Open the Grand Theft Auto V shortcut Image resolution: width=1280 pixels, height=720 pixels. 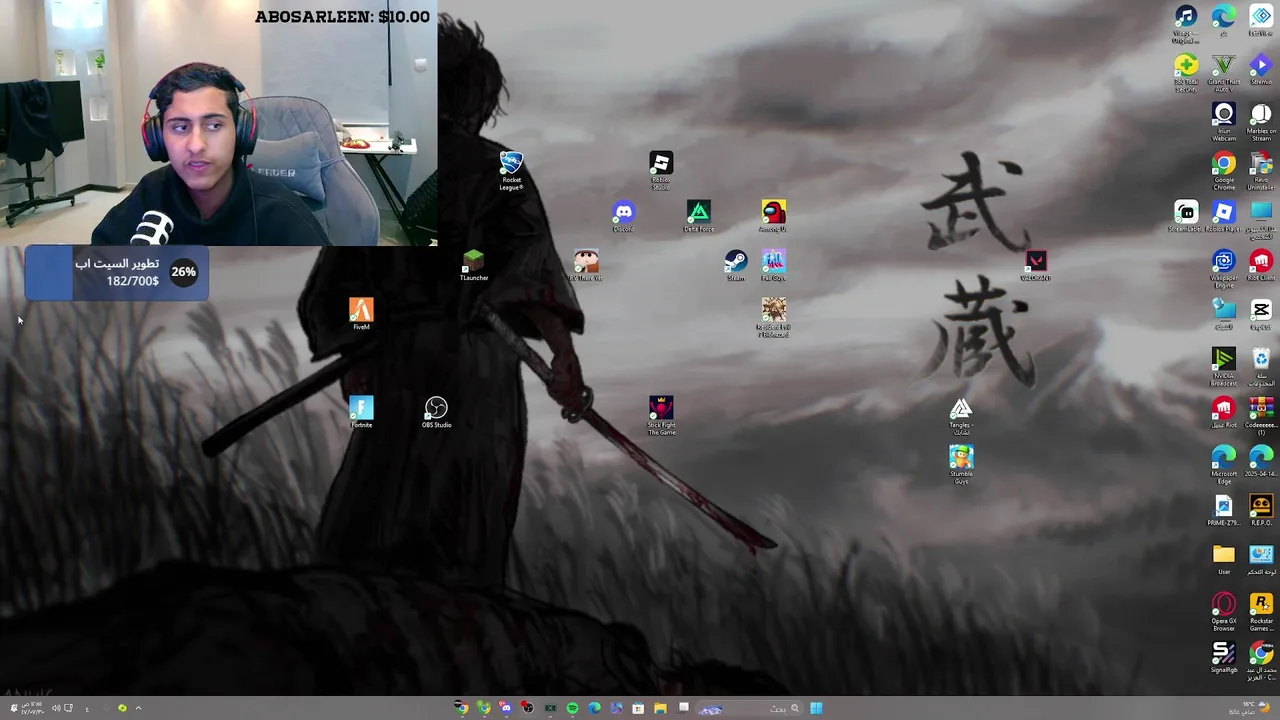[x=1223, y=72]
